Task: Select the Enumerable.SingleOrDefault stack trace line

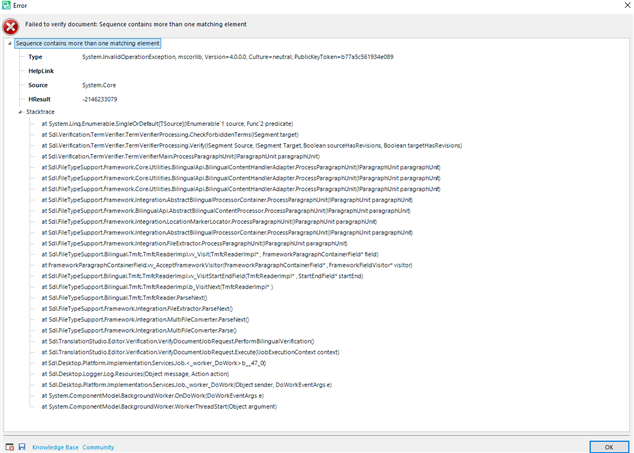Action: click(167, 124)
